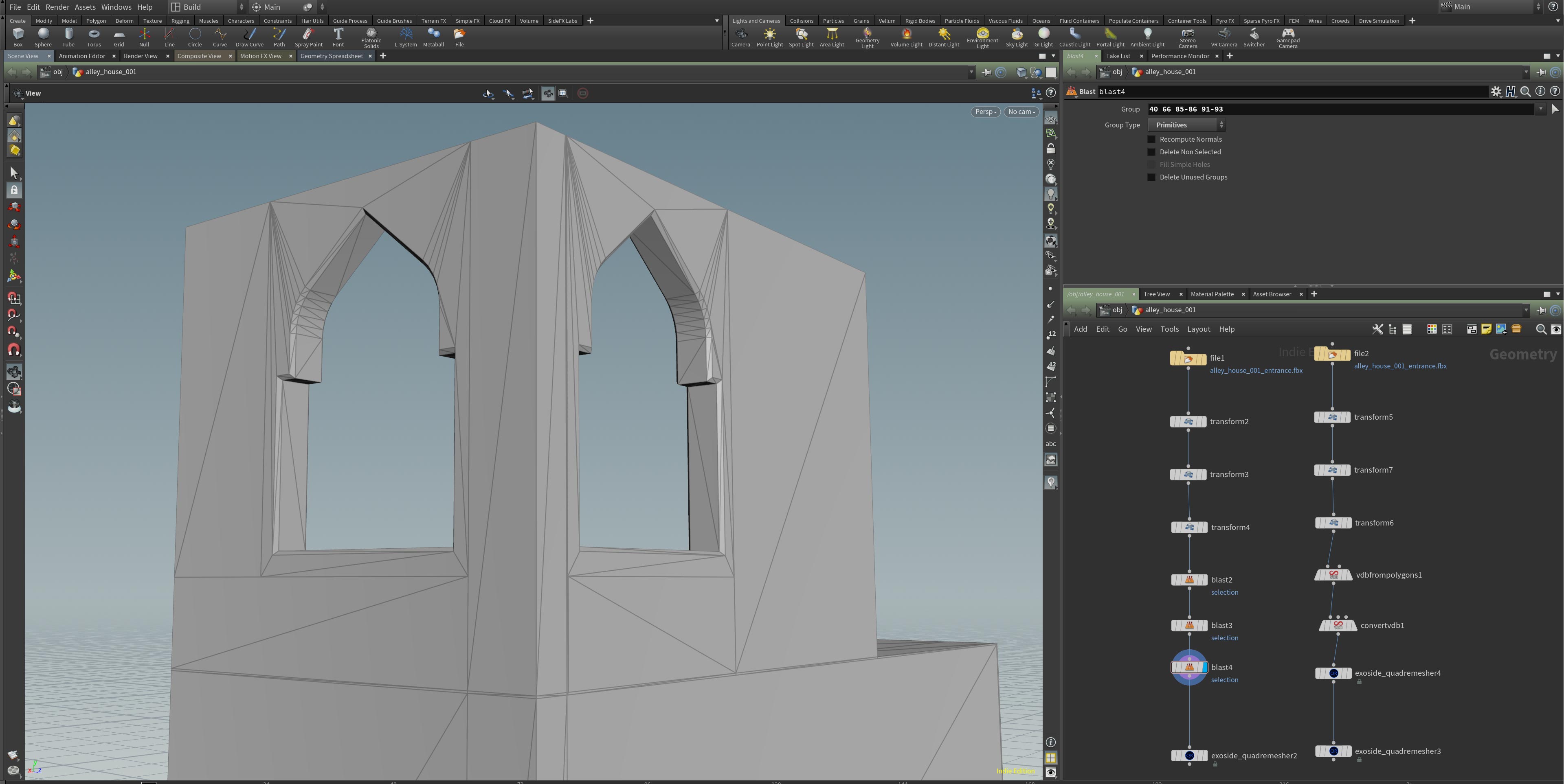The height and width of the screenshot is (784, 1564).
Task: Click the alley_house_001_entrance.fbx link under file1
Action: [x=1256, y=370]
